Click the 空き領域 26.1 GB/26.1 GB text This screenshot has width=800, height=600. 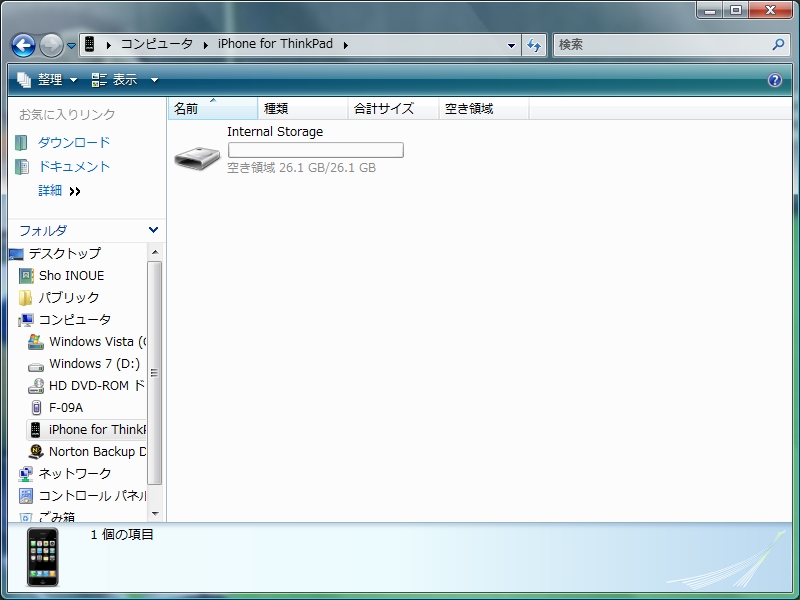(302, 167)
